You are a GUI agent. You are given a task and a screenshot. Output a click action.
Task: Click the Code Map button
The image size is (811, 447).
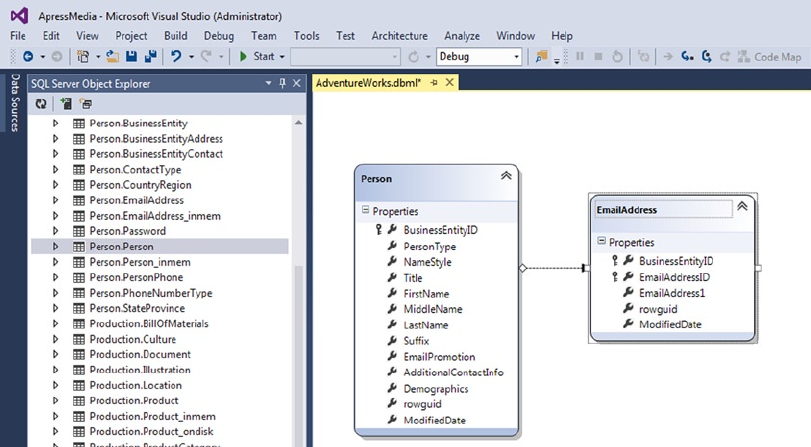(770, 56)
